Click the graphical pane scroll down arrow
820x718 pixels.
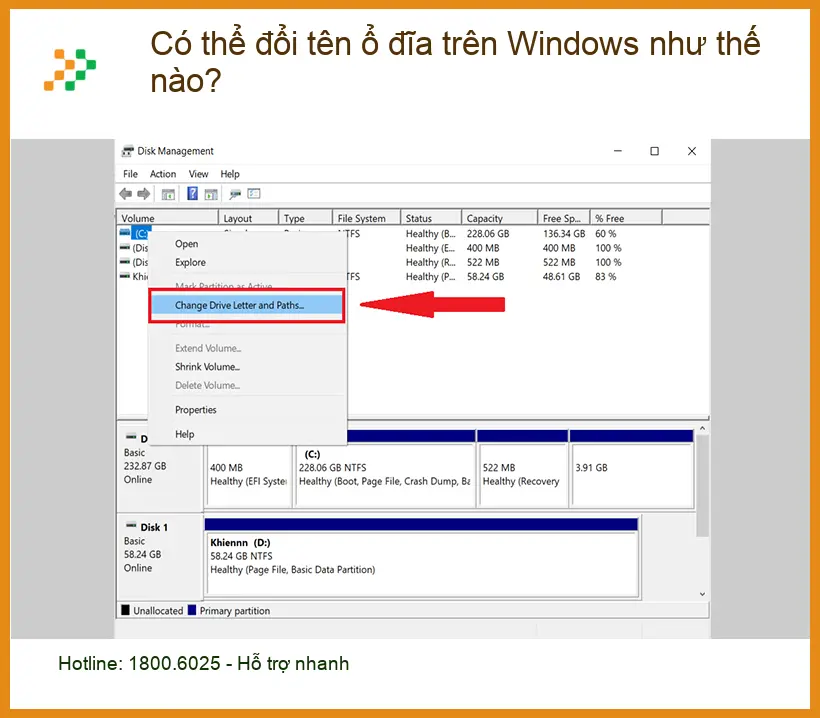pyautogui.click(x=702, y=594)
